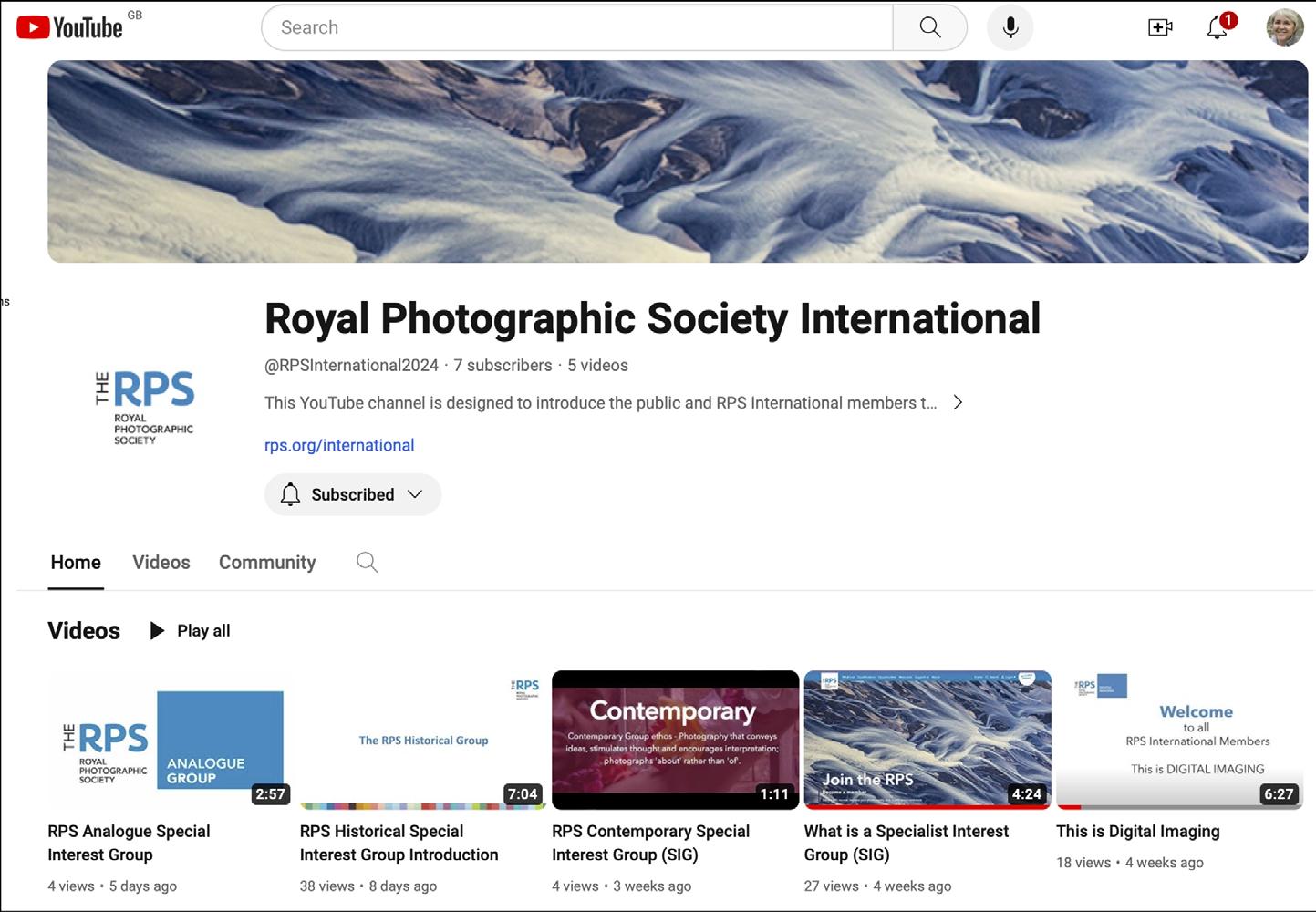1316x912 pixels.
Task: Open the rps.org/international link
Action: (x=339, y=445)
